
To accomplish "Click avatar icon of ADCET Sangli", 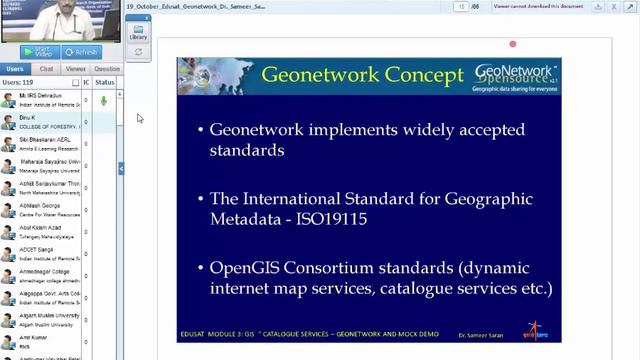I will pyautogui.click(x=8, y=255).
